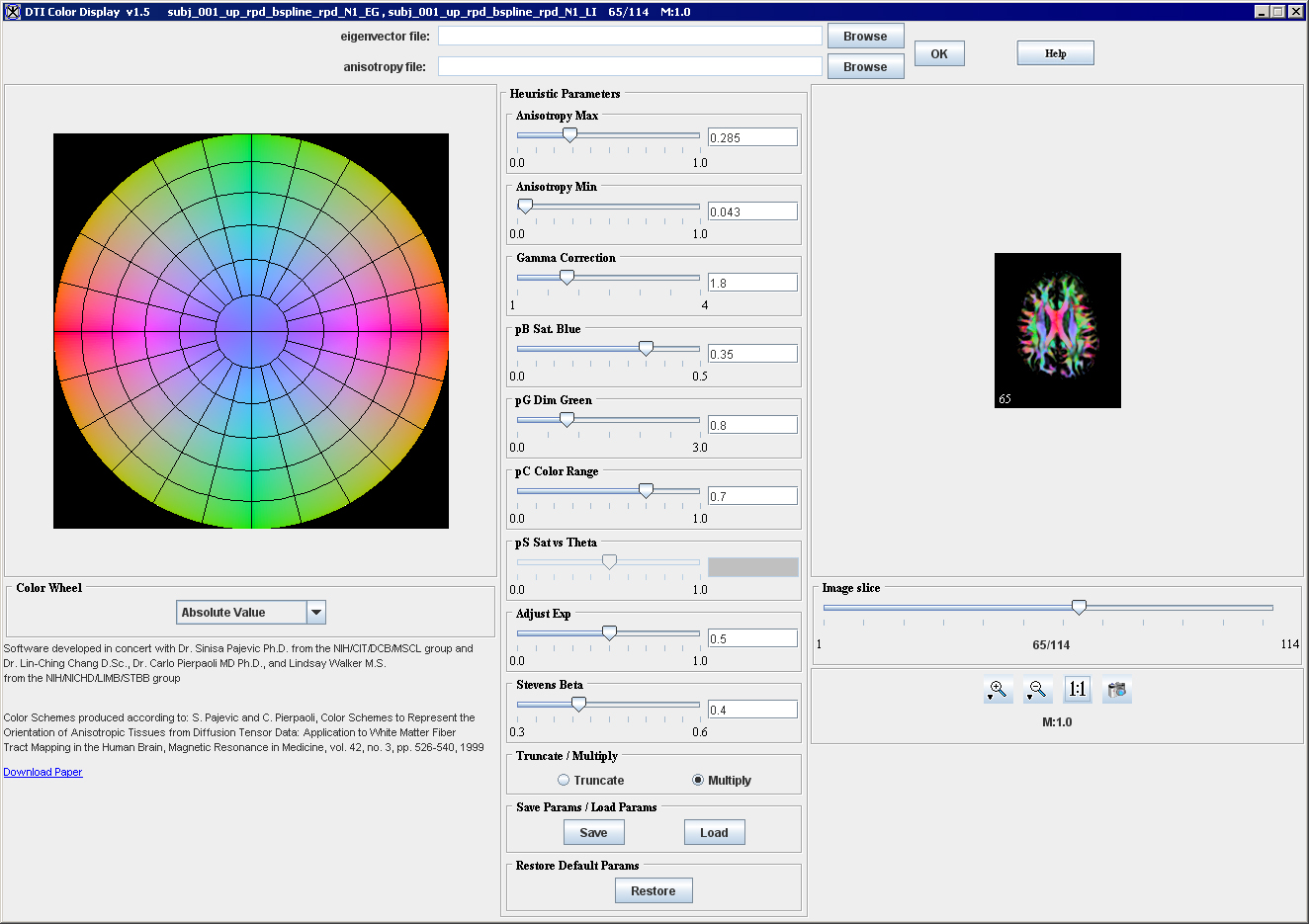Open the Color Wheel dropdown arrow

tap(316, 613)
